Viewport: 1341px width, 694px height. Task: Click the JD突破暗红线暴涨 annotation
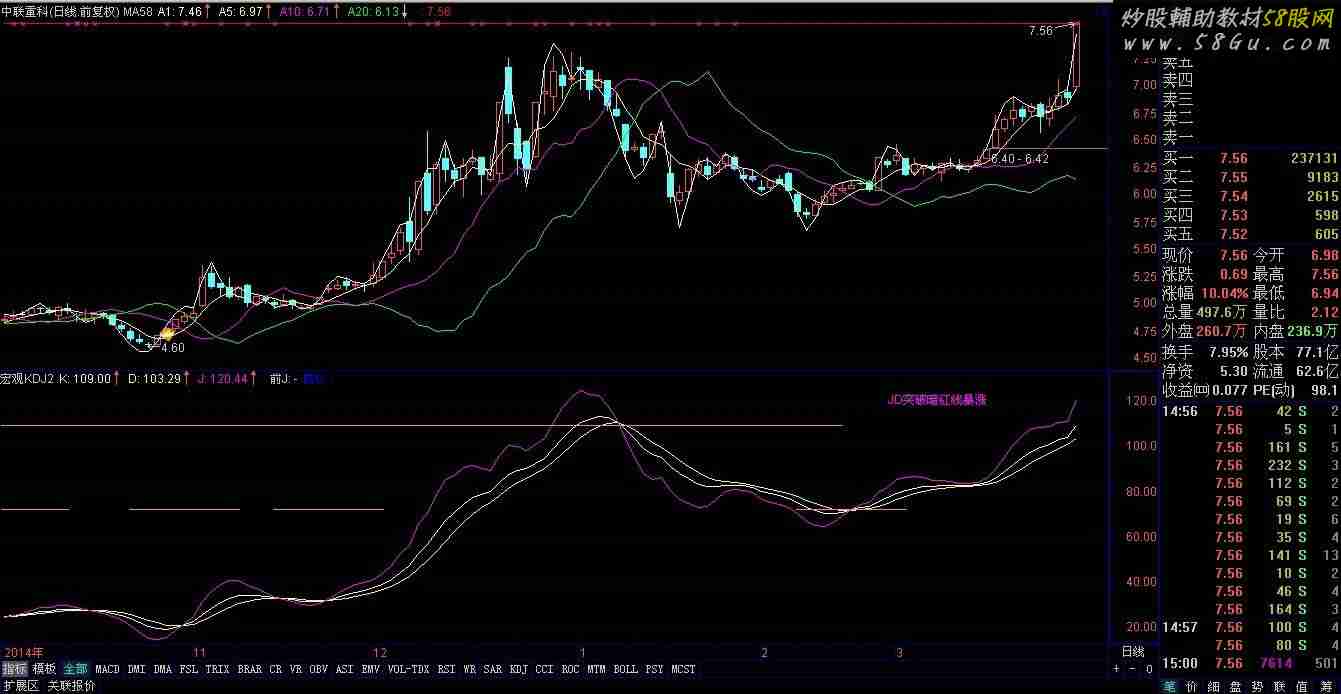(937, 399)
